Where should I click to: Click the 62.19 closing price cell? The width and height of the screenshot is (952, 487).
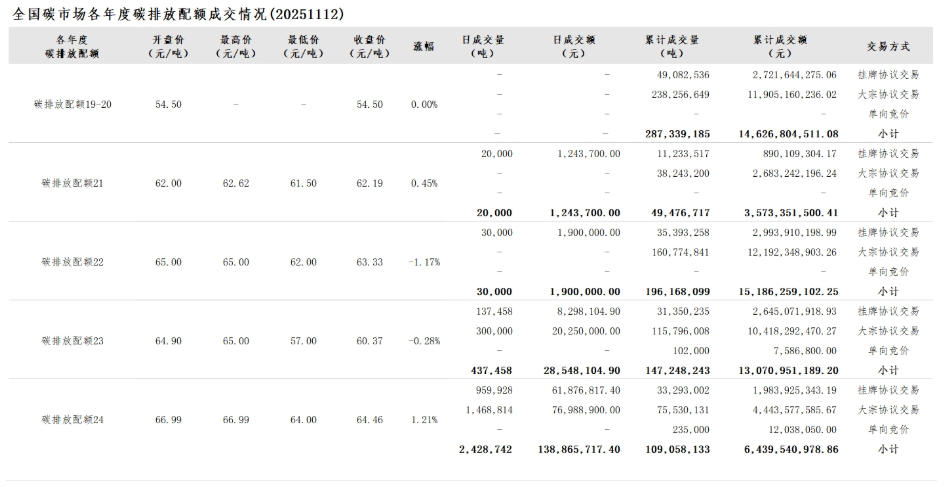(370, 183)
